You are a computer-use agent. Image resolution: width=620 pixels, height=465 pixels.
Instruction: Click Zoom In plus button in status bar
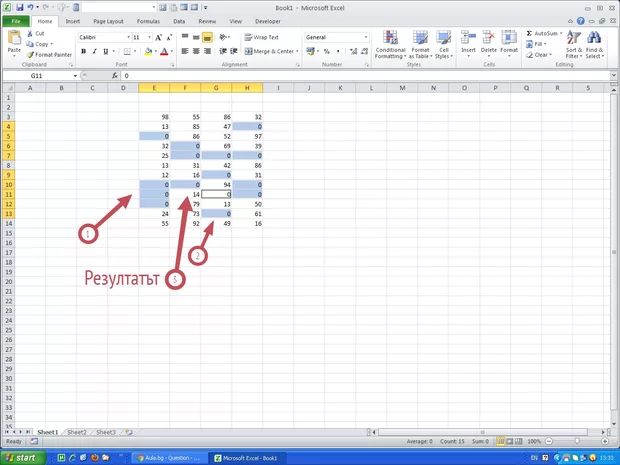click(x=605, y=441)
